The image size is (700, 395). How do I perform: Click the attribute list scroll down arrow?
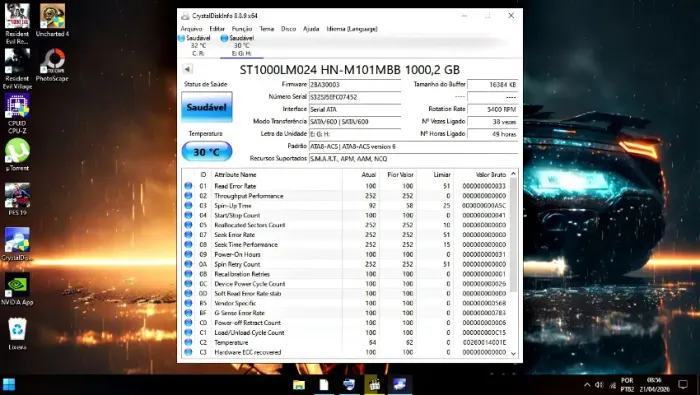coord(513,353)
